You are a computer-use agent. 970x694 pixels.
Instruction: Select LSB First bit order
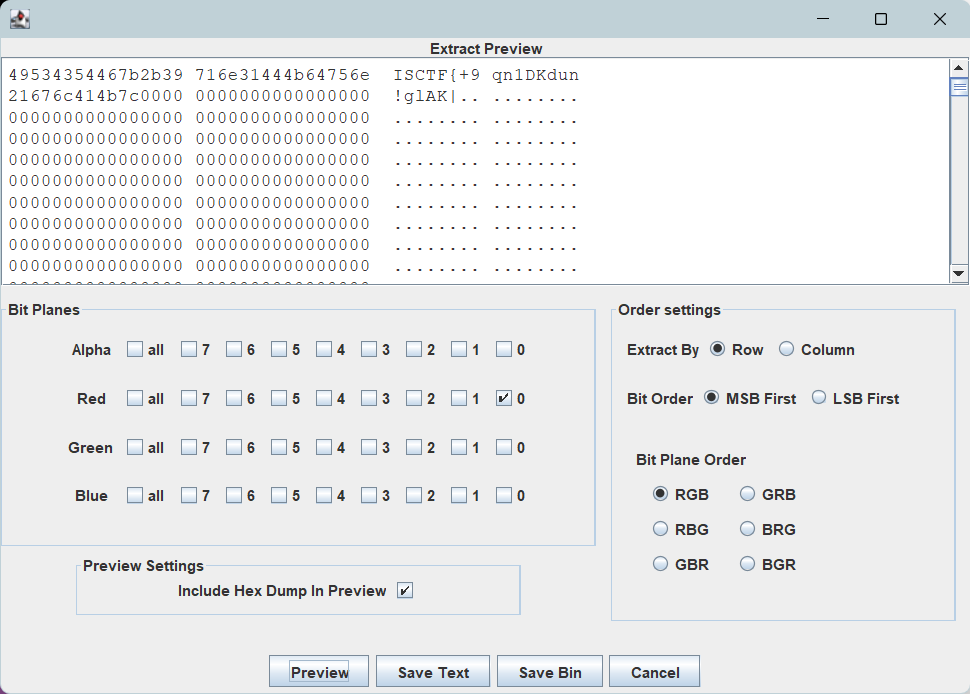tap(819, 398)
